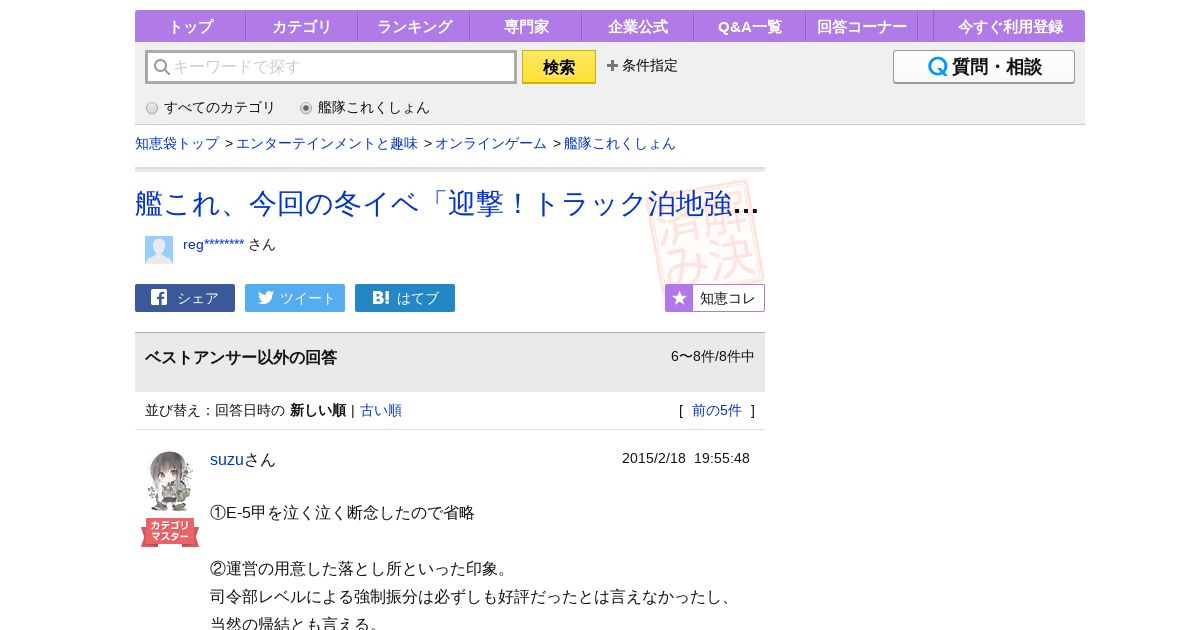The height and width of the screenshot is (630, 1200).
Task: Click the magnifier icon in search box
Action: pyautogui.click(x=161, y=67)
